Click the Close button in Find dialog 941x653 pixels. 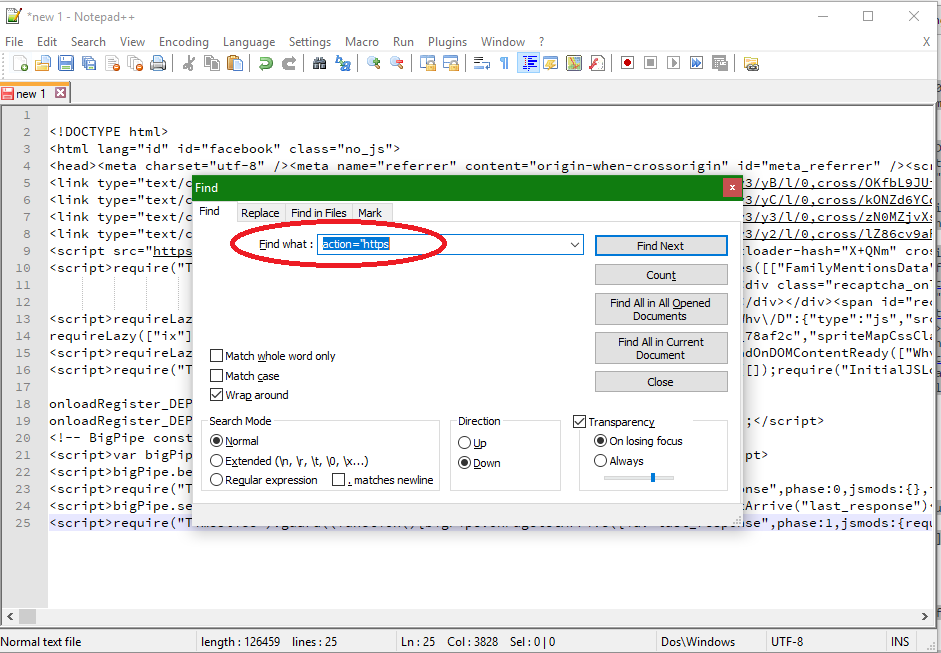point(661,382)
